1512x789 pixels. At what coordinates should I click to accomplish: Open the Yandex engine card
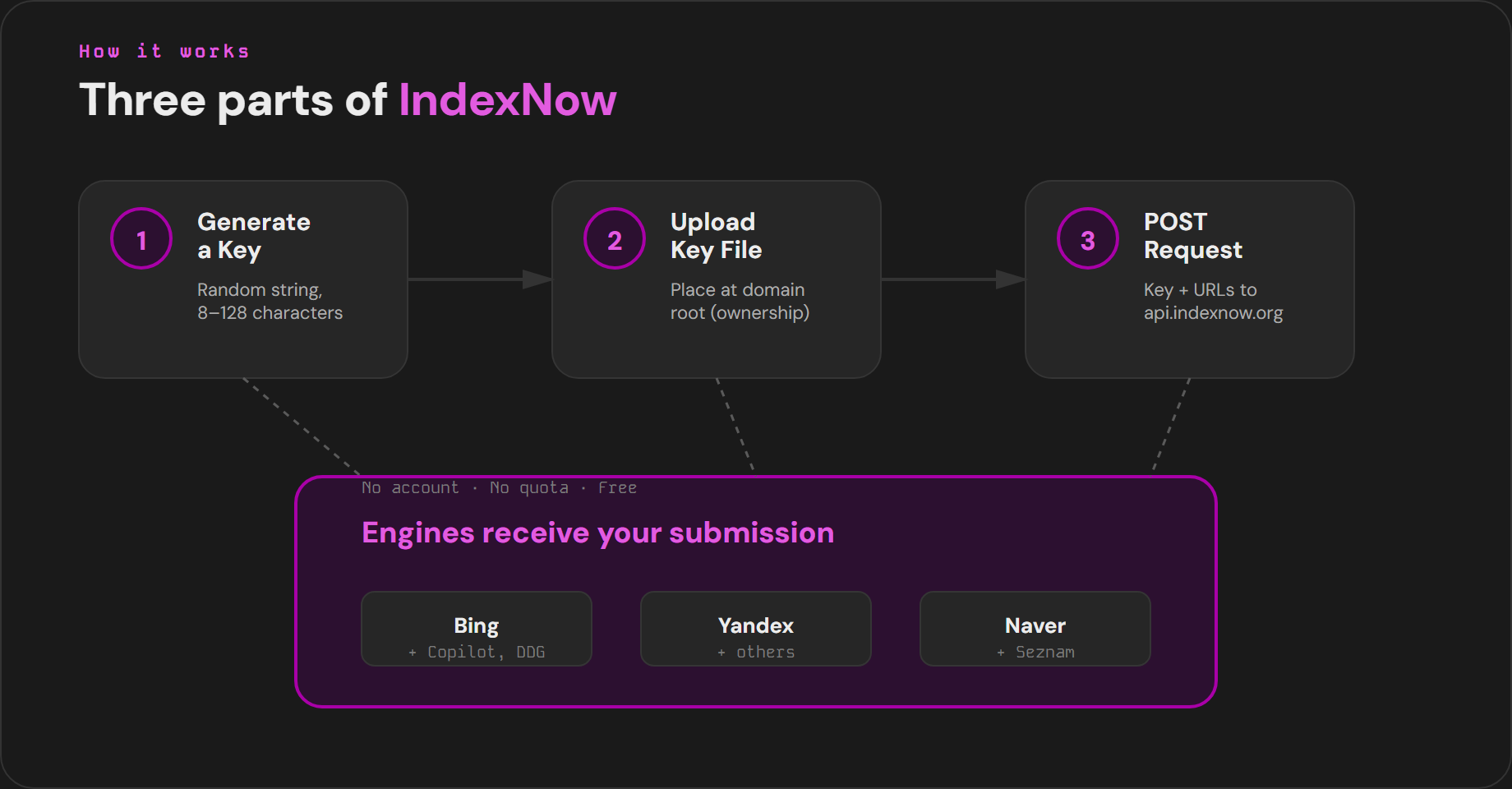(x=756, y=629)
